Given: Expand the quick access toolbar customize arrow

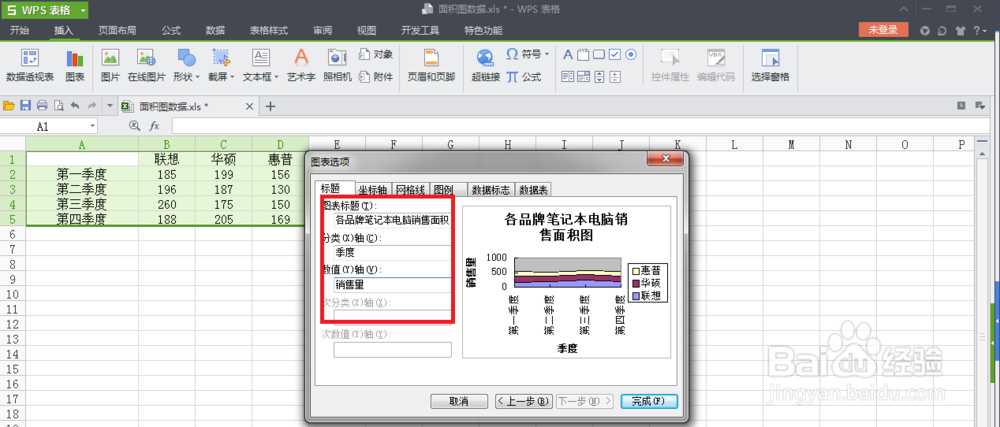Looking at the screenshot, I should click(x=109, y=106).
